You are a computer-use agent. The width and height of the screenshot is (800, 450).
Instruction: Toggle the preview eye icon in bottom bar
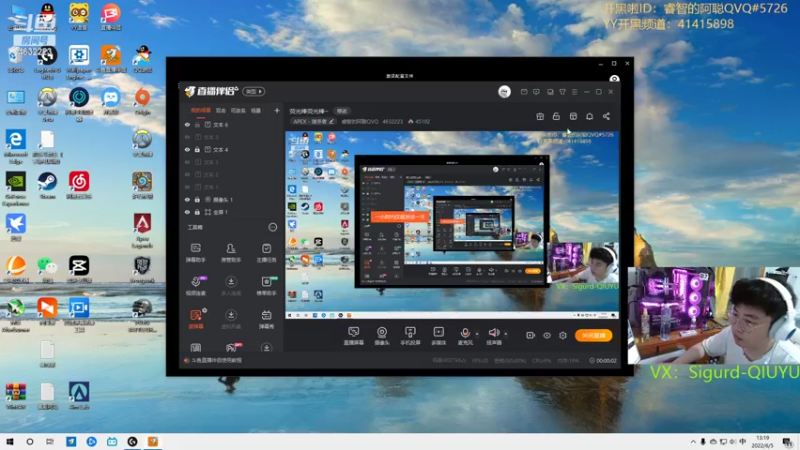pyautogui.click(x=546, y=335)
